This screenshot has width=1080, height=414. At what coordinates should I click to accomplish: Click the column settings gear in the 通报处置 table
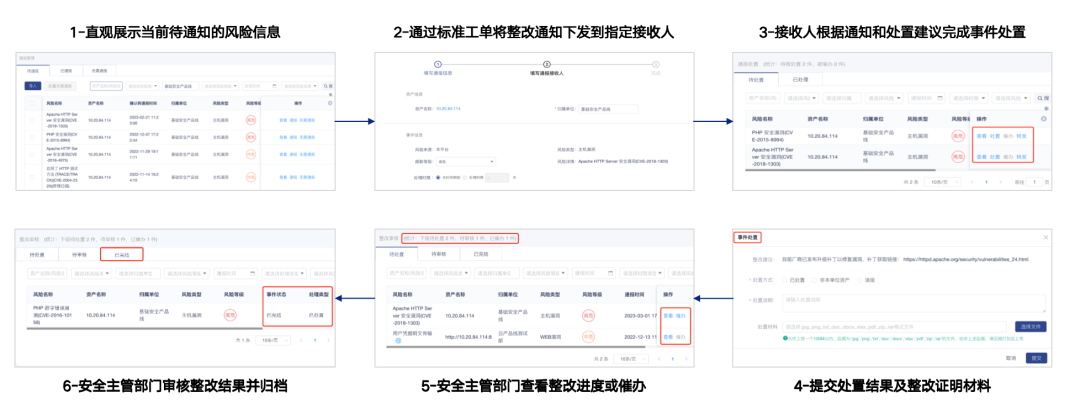(x=1044, y=118)
